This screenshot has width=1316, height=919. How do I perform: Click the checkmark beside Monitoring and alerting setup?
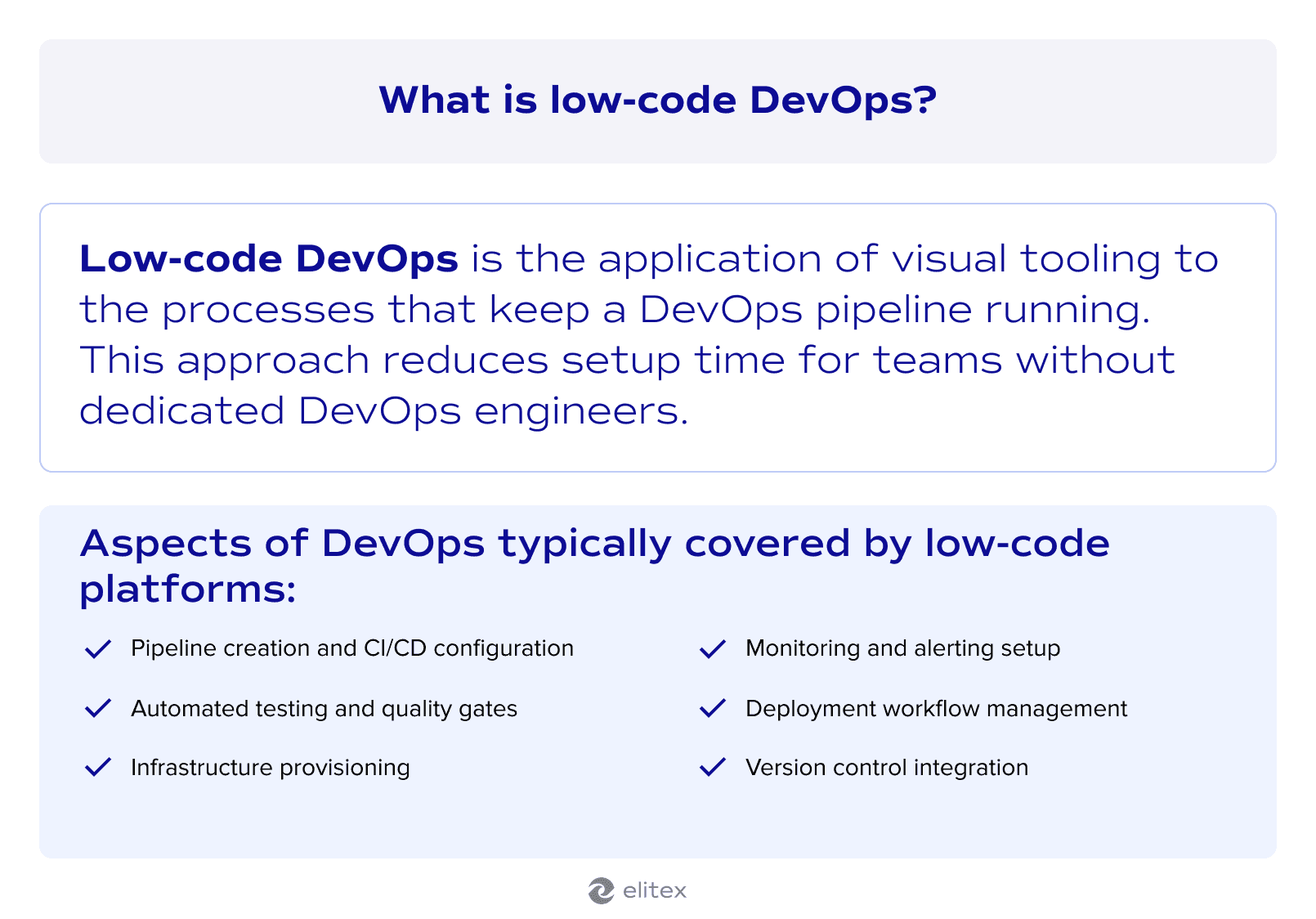click(713, 649)
